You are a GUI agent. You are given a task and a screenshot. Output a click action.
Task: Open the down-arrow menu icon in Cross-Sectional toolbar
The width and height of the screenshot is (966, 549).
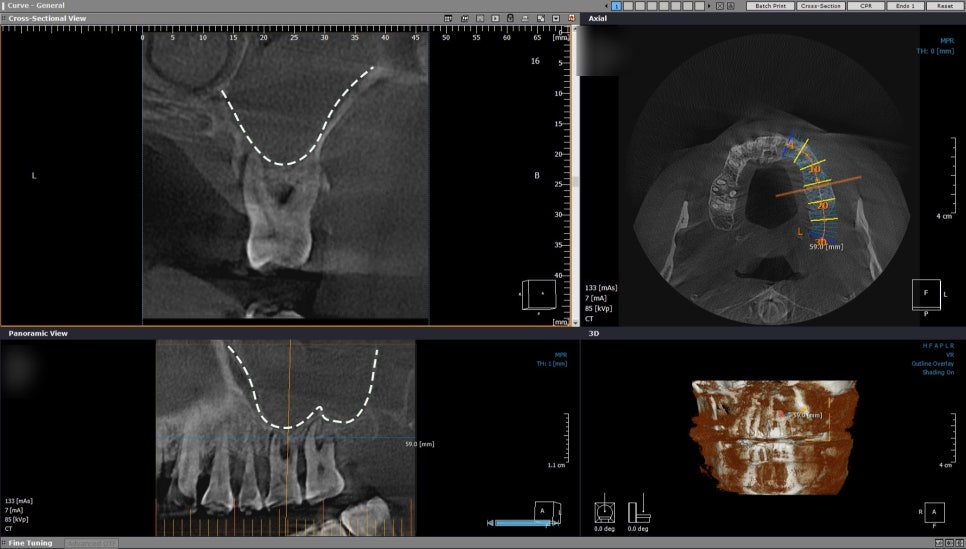pos(556,18)
